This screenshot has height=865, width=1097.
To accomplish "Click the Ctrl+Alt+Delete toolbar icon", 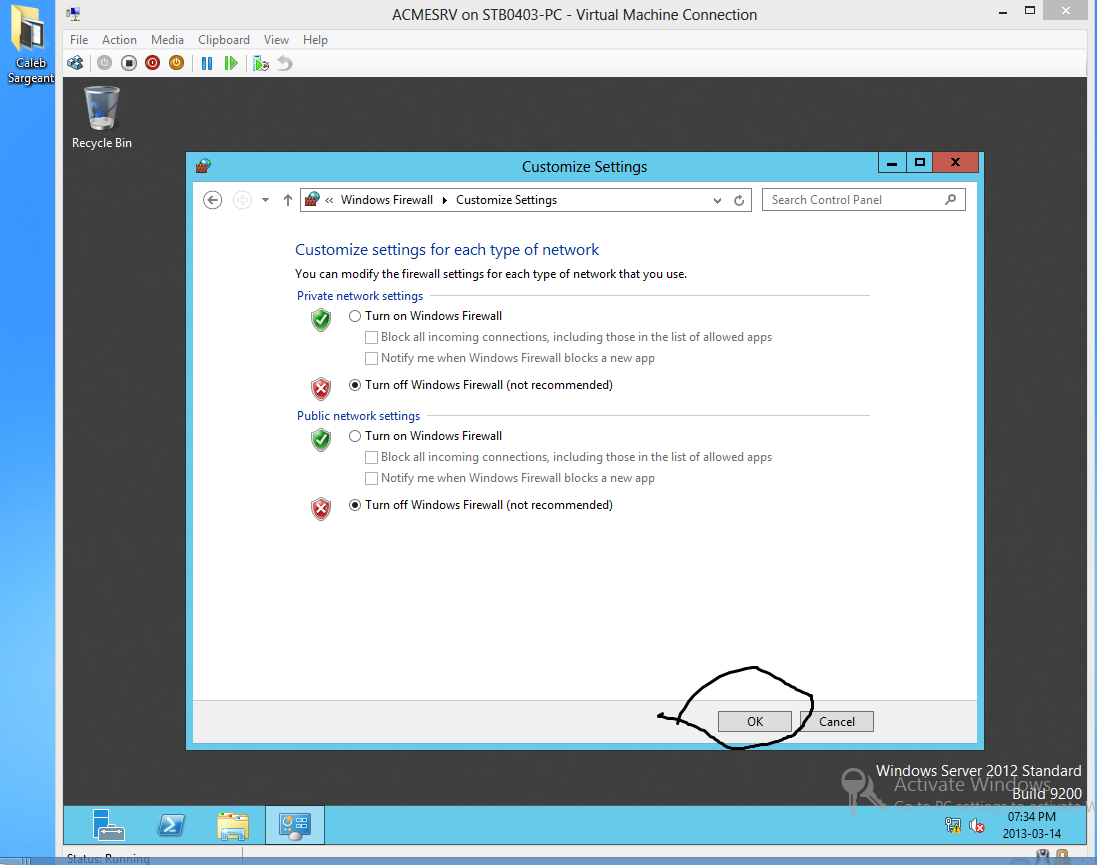I will 75,63.
